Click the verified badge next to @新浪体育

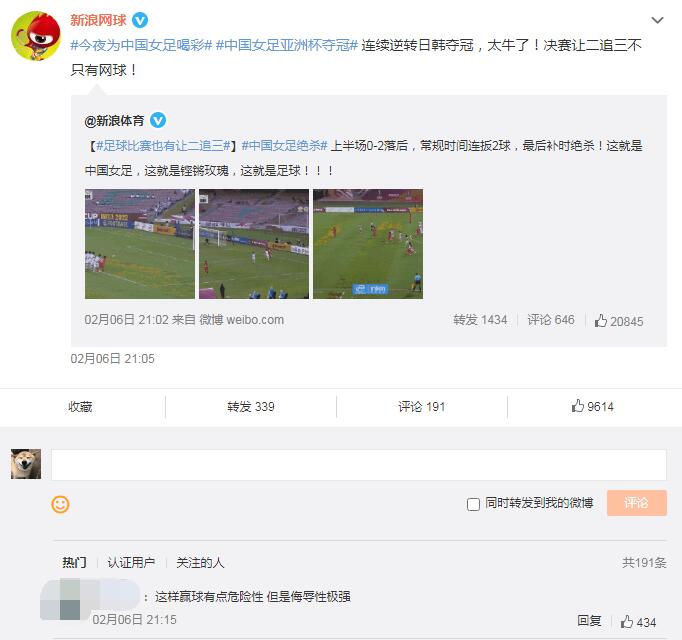tap(158, 120)
